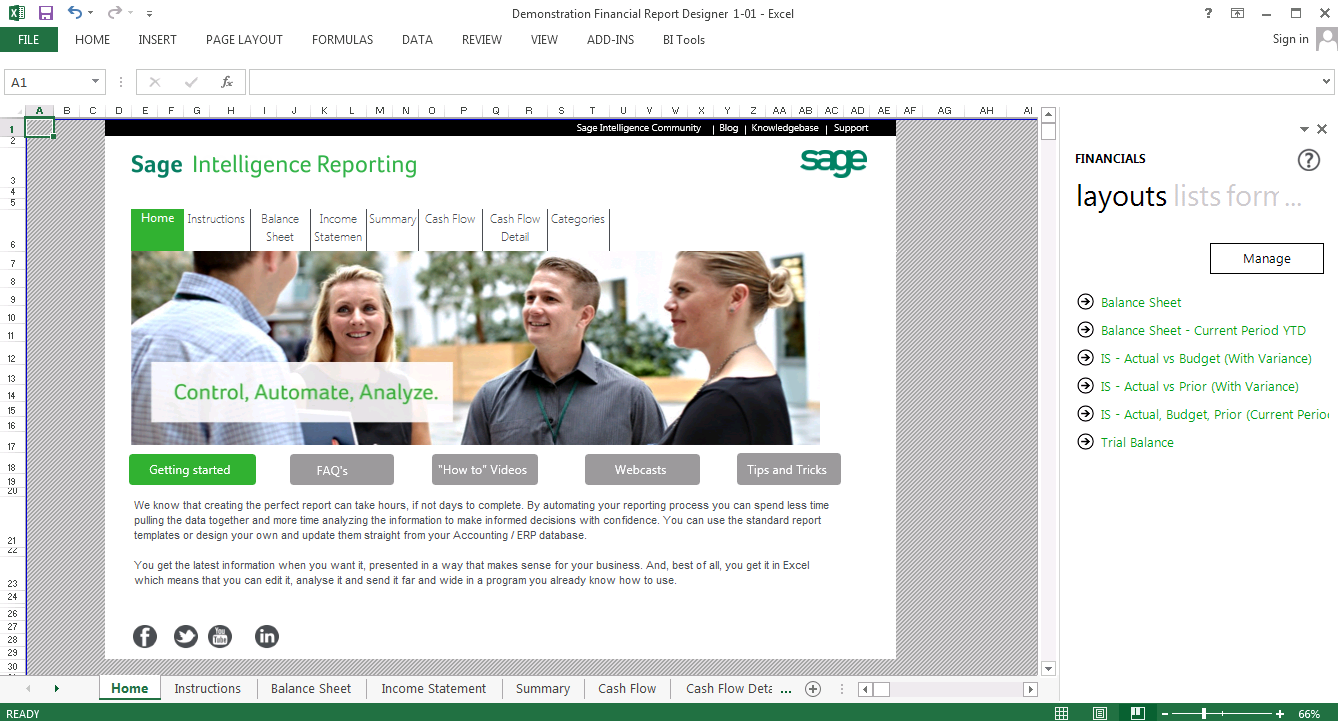Viewport: 1338px width, 721px height.
Task: Switch to Page Break Preview icon
Action: (1138, 713)
